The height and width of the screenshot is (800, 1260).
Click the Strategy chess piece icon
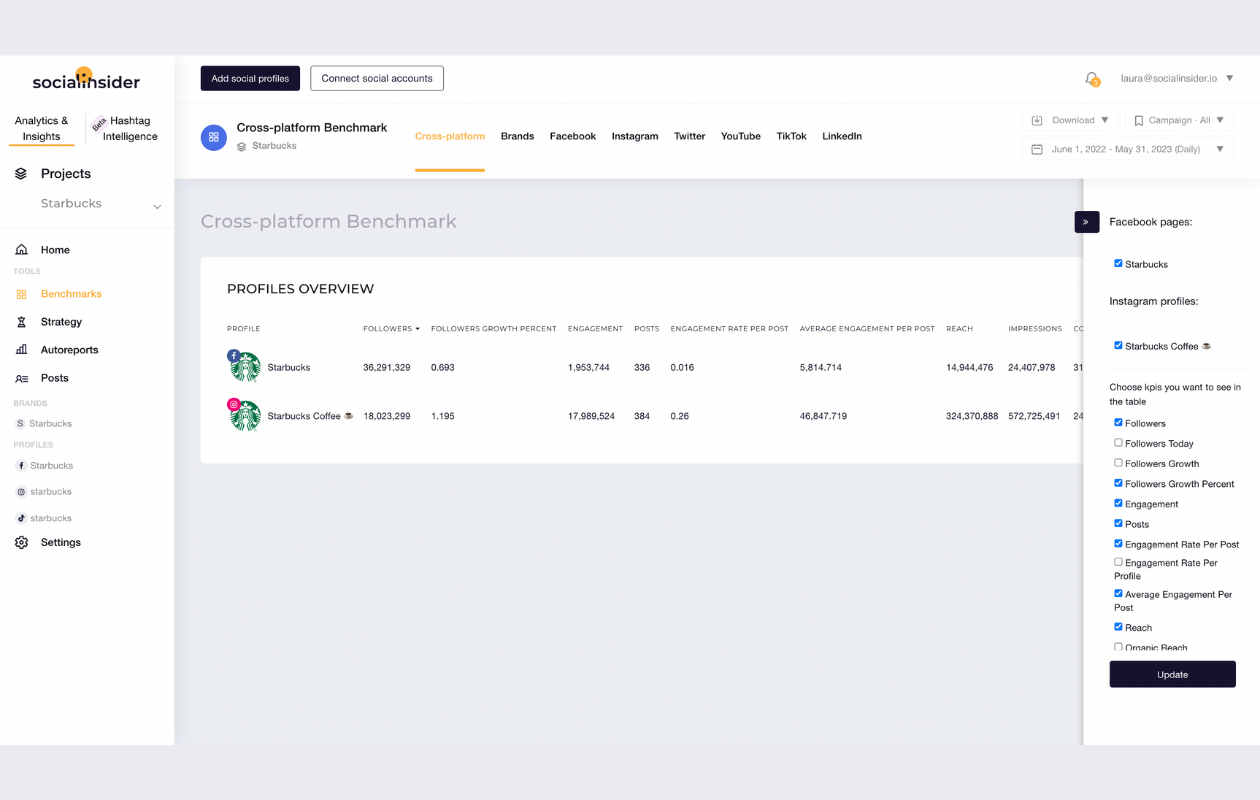tap(22, 322)
